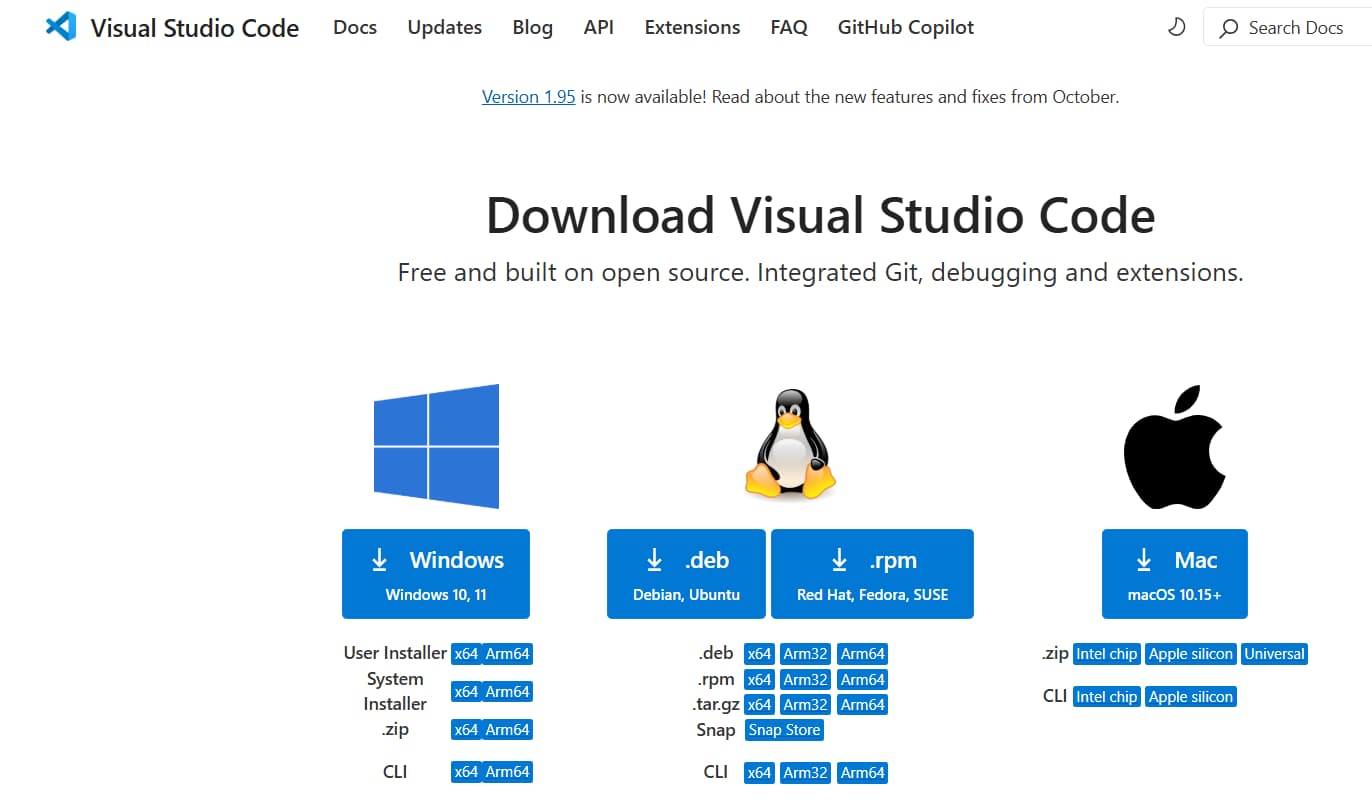Select Universal for the Mac .zip
Image resolution: width=1372 pixels, height=810 pixels.
(x=1275, y=654)
